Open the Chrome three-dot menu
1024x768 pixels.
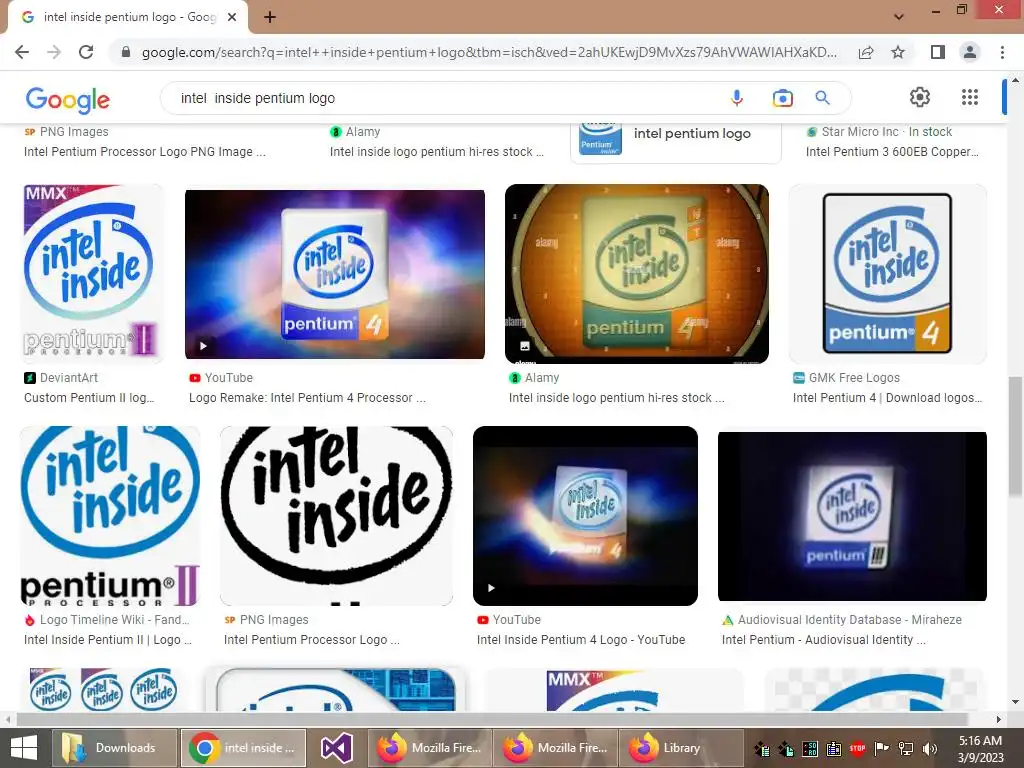point(1002,52)
